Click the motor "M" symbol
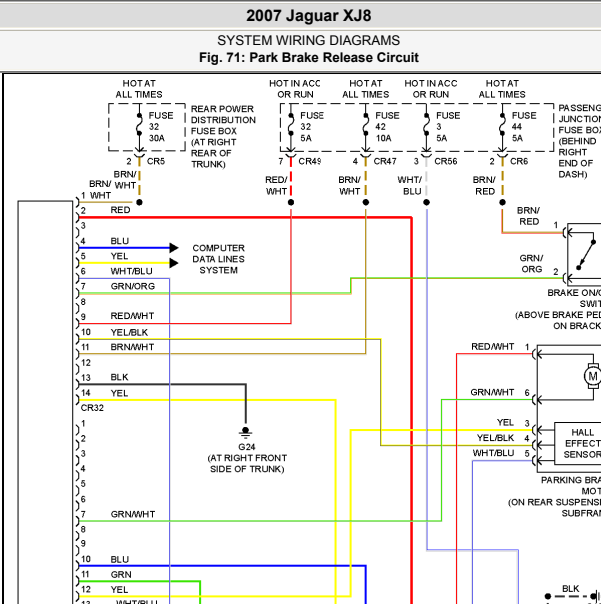601x604 pixels. (x=593, y=376)
